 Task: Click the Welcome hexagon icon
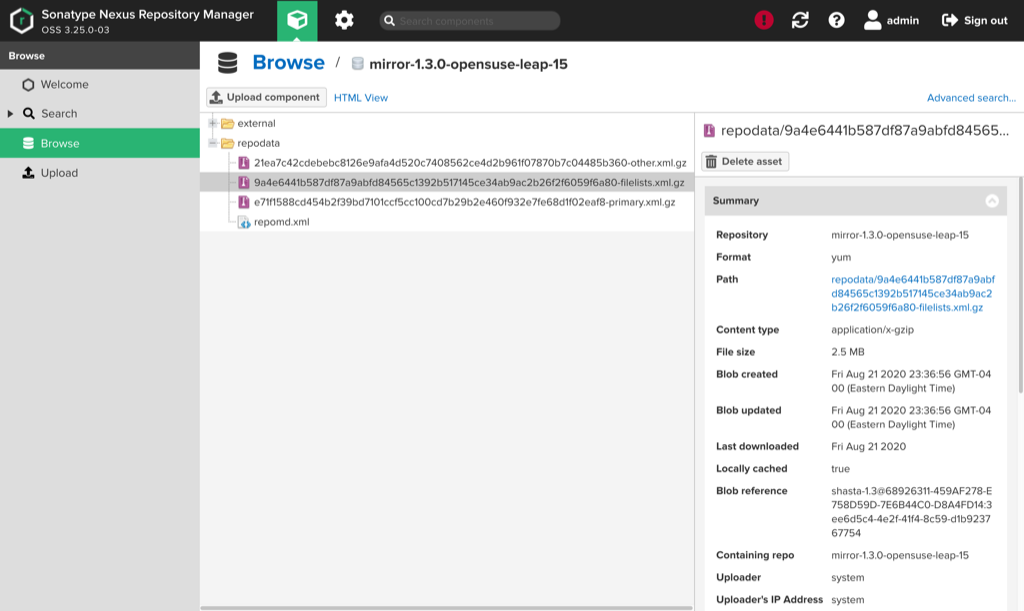[28, 85]
